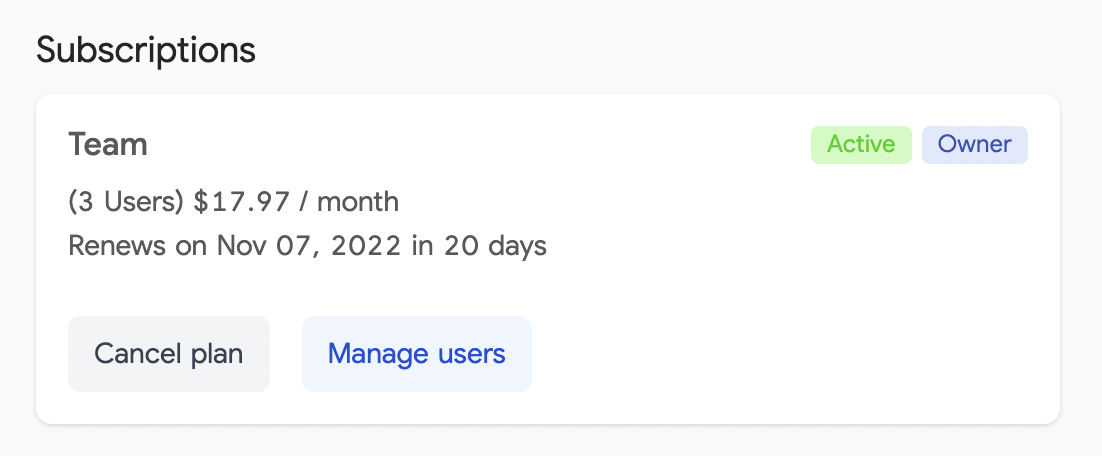The image size is (1102, 456).
Task: Click the word "month" in price line
Action: pyautogui.click(x=359, y=202)
